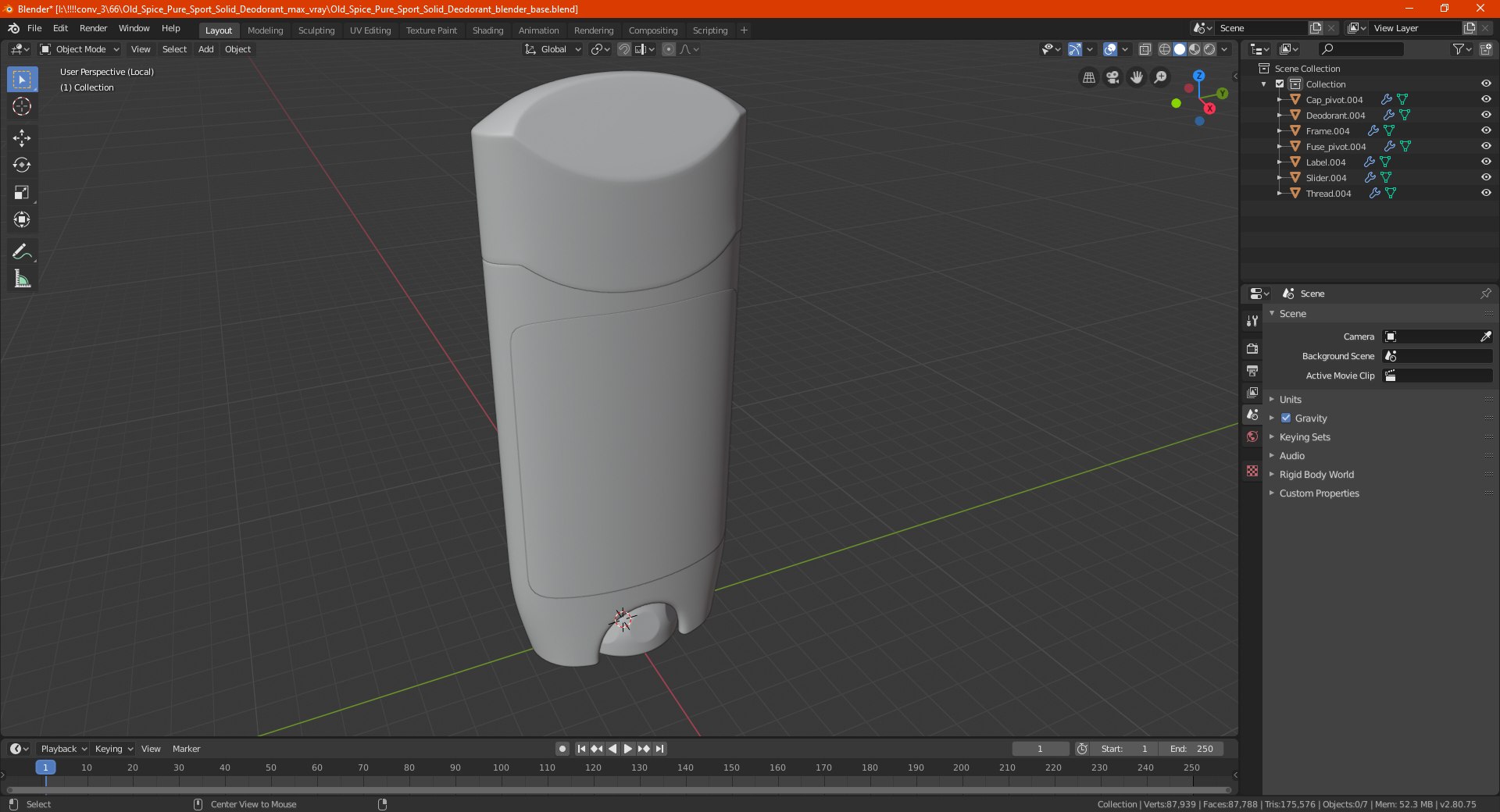Screen dimensions: 1500x812
Task: Open the viewport Select menu
Action: (x=174, y=49)
